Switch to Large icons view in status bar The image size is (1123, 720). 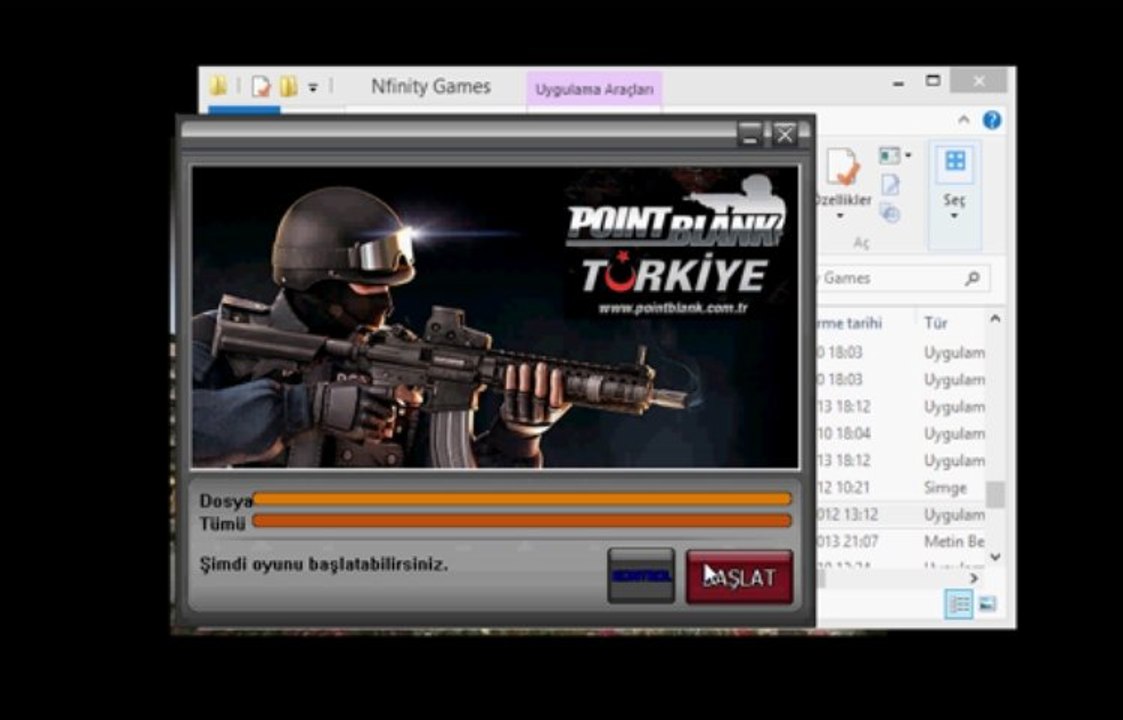(988, 604)
